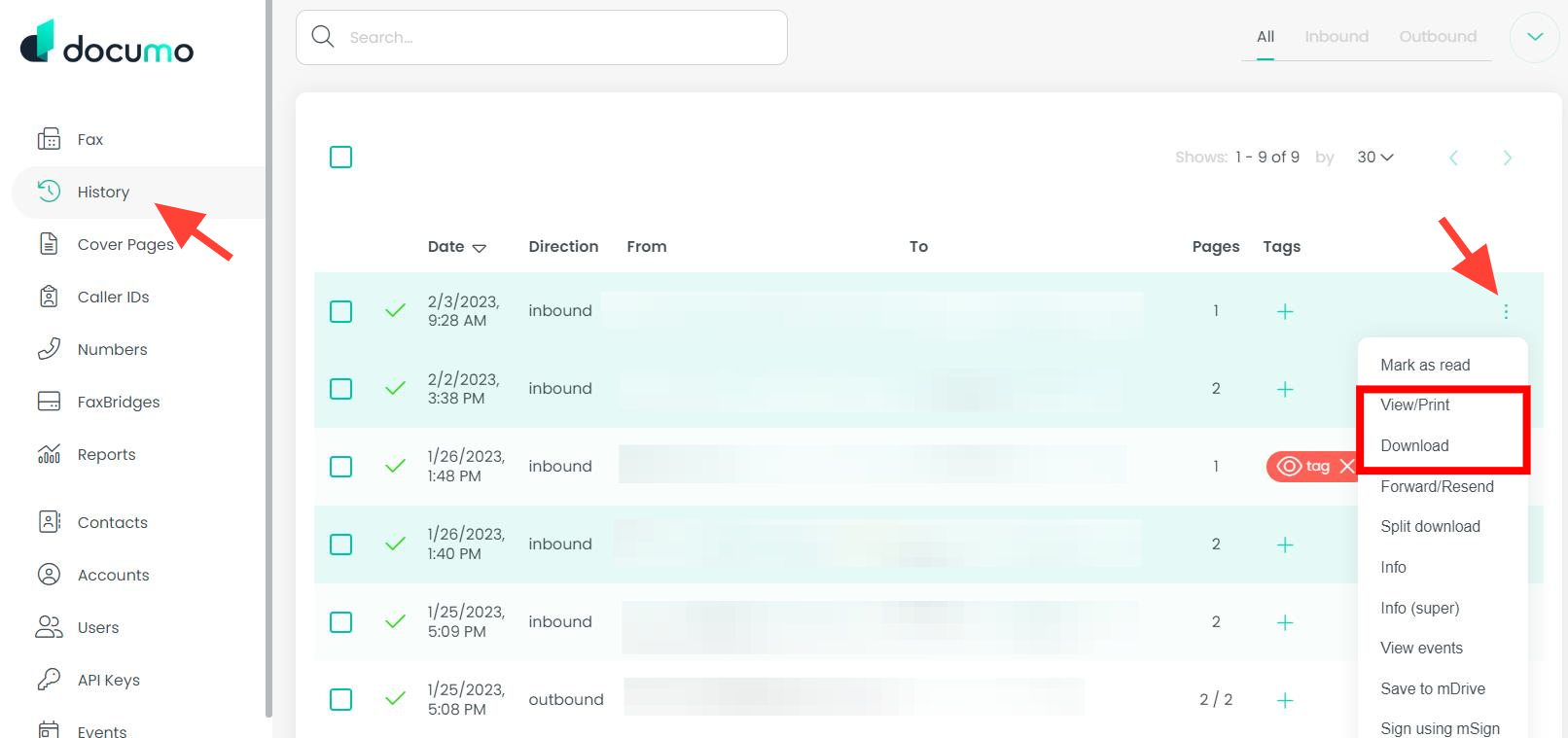Open the Fax section icon in sidebar
This screenshot has height=738, width=1568.
[x=49, y=139]
